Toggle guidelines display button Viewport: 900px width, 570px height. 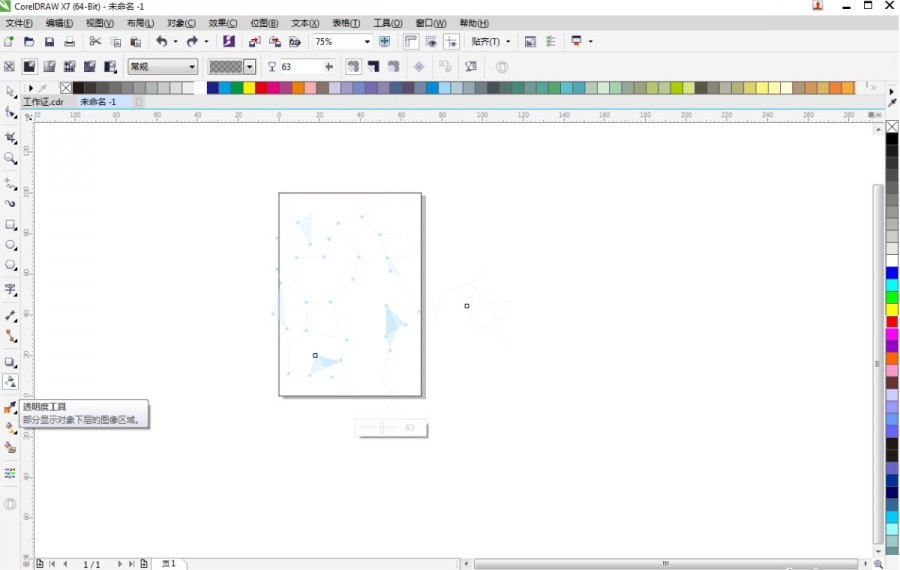(452, 41)
